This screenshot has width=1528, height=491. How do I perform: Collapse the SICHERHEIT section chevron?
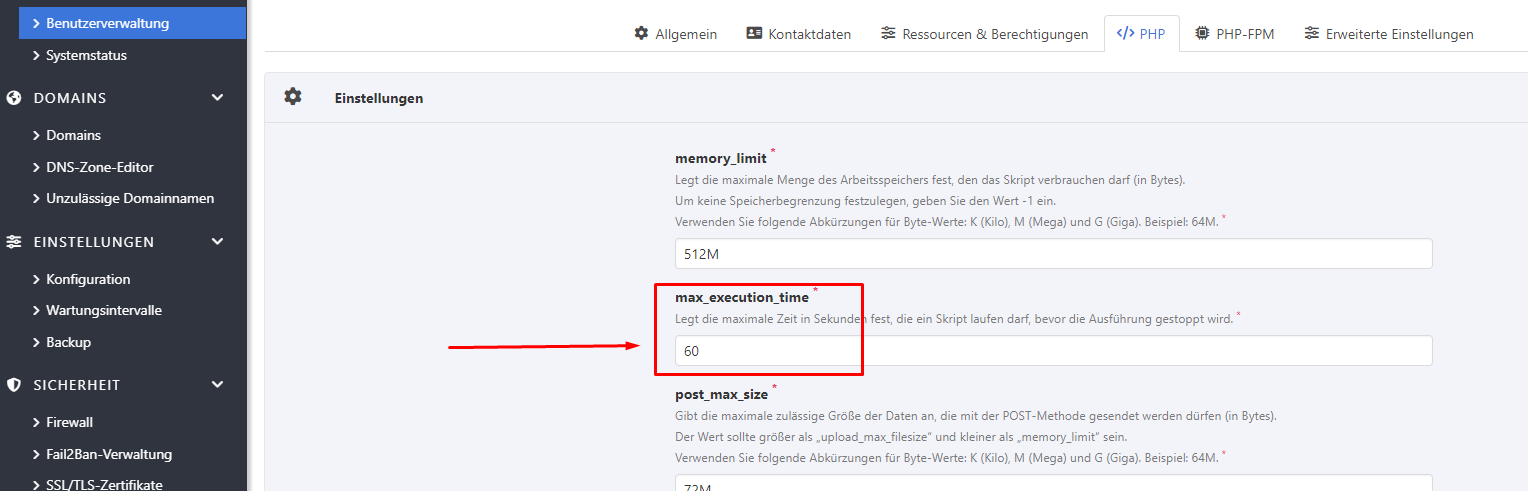coord(218,385)
